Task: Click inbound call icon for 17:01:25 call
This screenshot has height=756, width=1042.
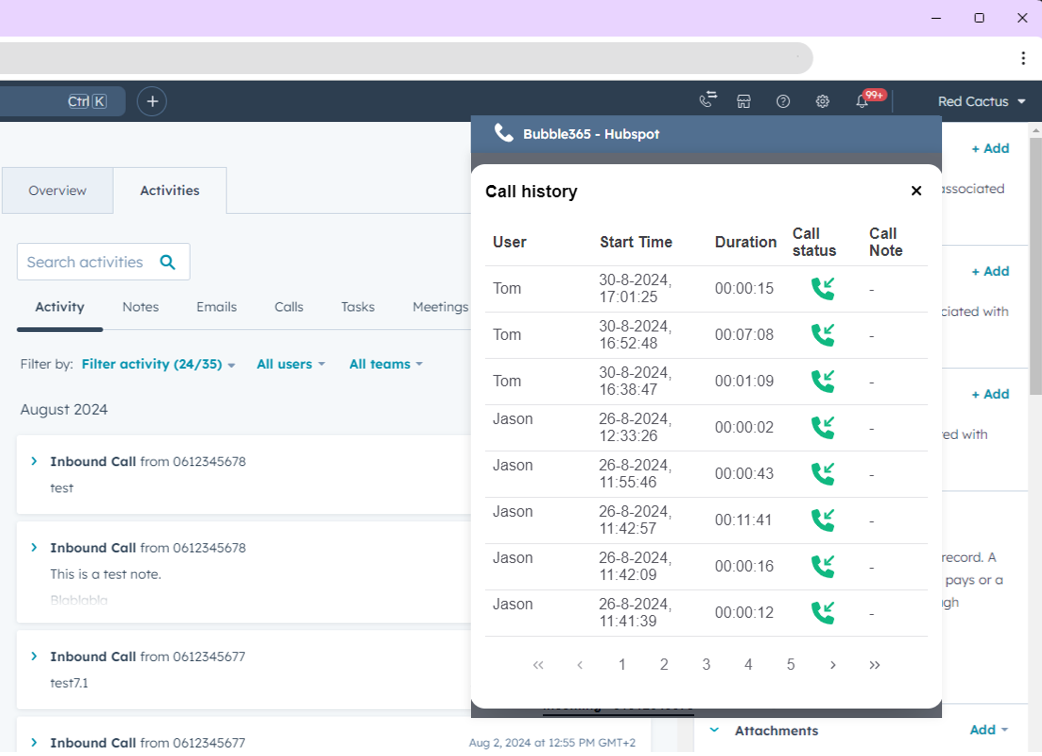Action: pyautogui.click(x=822, y=289)
